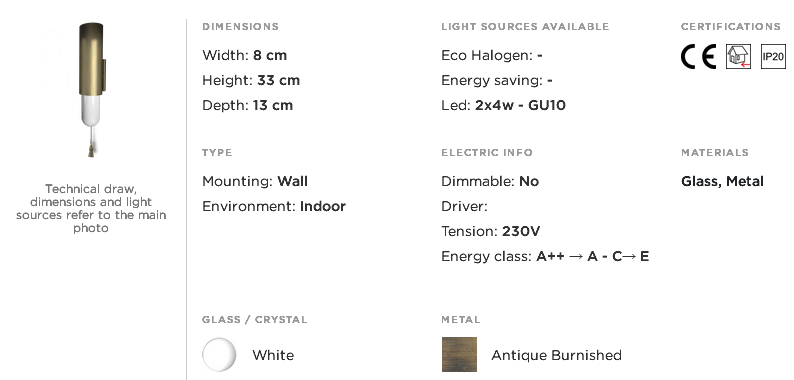Click the Dimensions section heading
This screenshot has height=380, width=794.
[x=241, y=26]
